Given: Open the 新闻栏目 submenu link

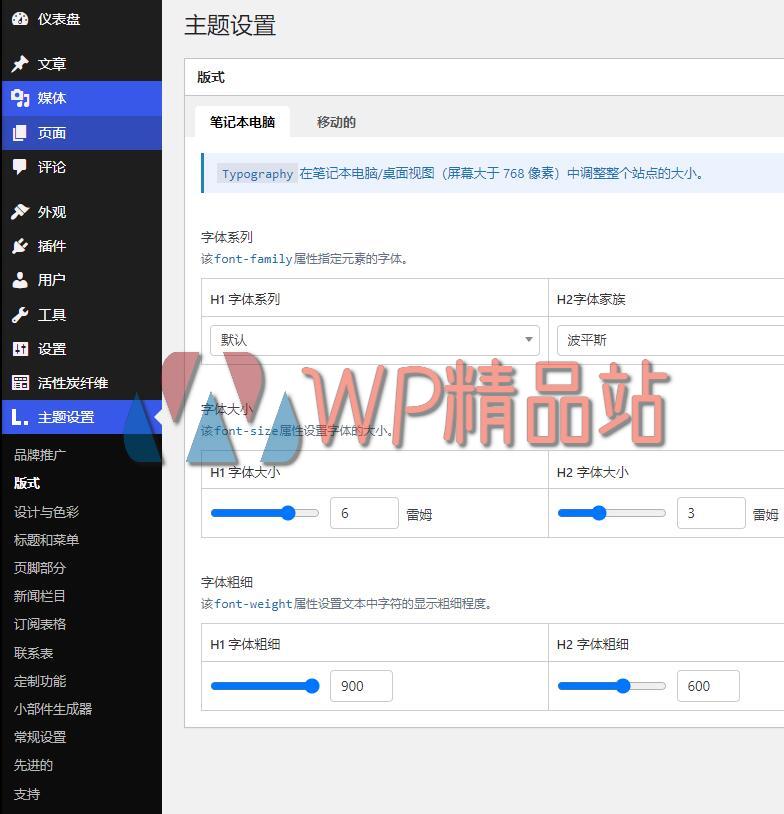Looking at the screenshot, I should click(x=39, y=595).
